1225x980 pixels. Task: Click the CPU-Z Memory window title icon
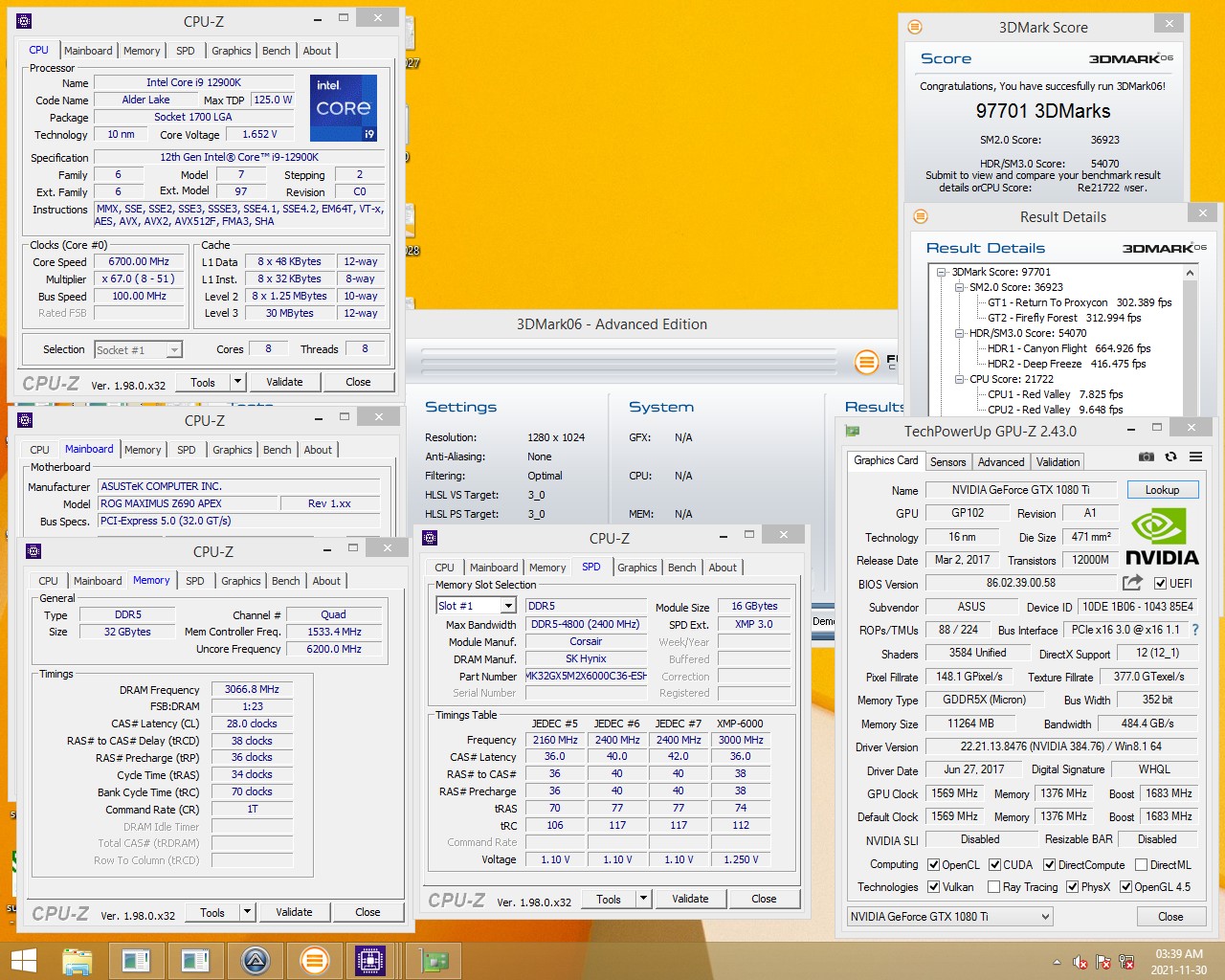pyautogui.click(x=33, y=551)
